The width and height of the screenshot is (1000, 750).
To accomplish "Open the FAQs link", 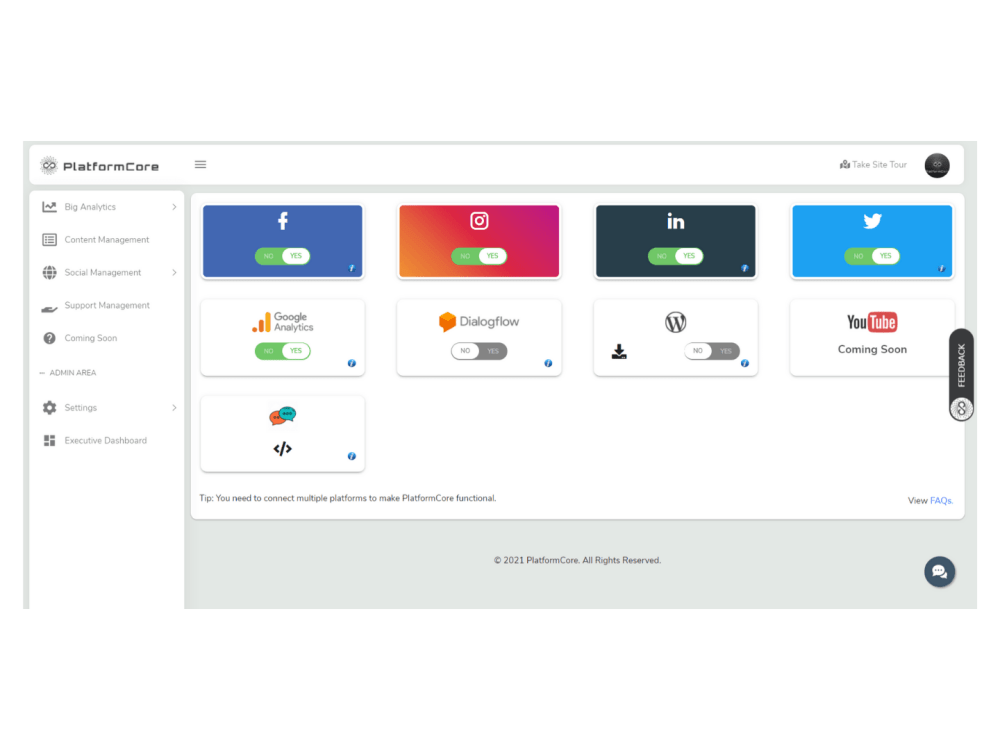I will pyautogui.click(x=941, y=501).
